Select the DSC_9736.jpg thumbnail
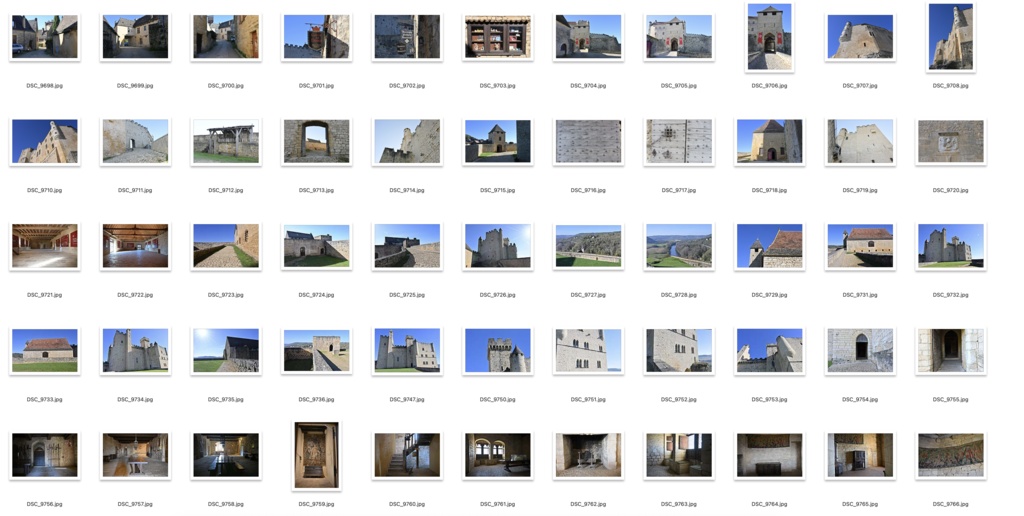This screenshot has width=1024, height=516. [x=317, y=350]
